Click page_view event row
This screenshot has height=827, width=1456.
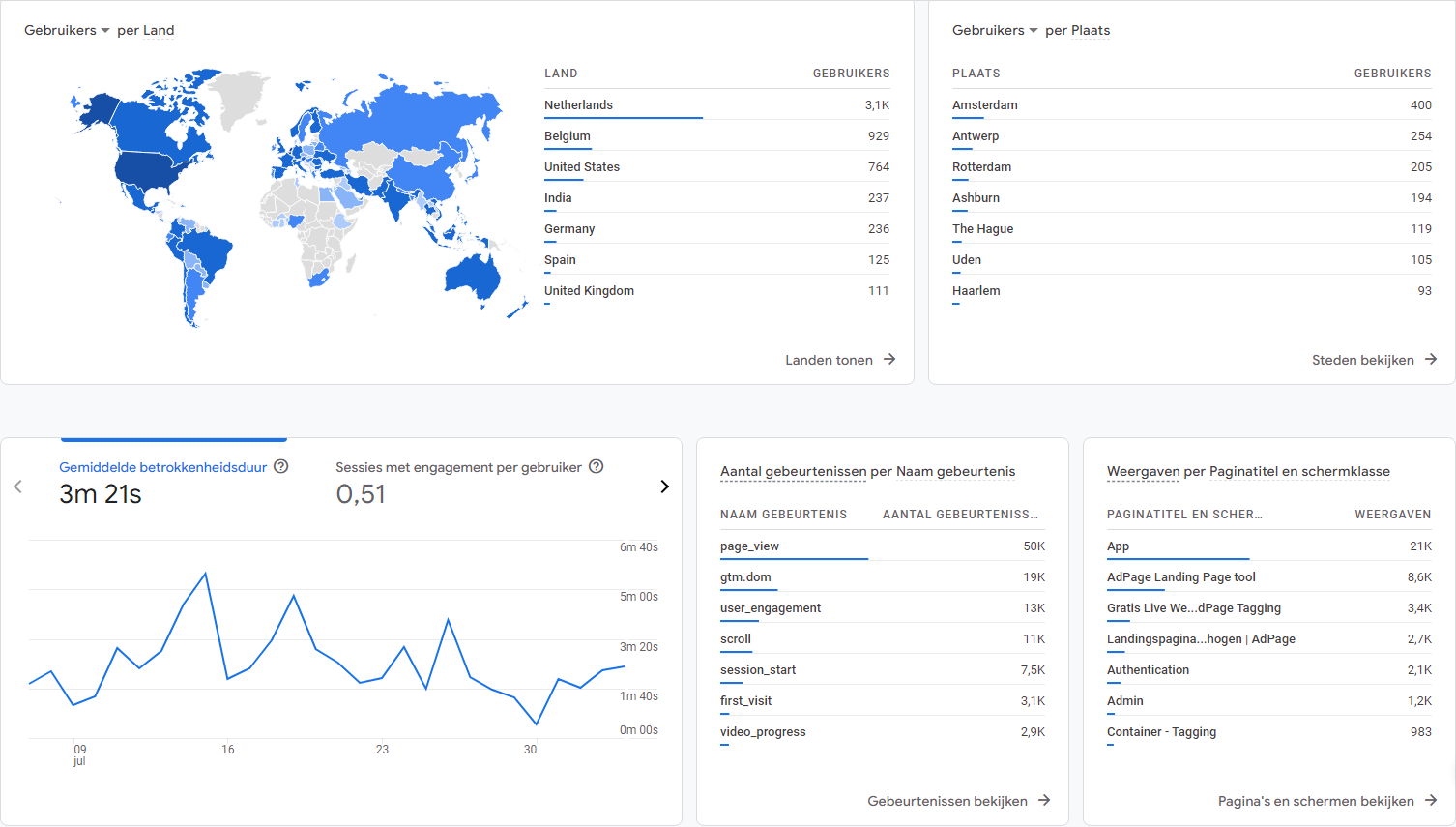click(x=883, y=546)
